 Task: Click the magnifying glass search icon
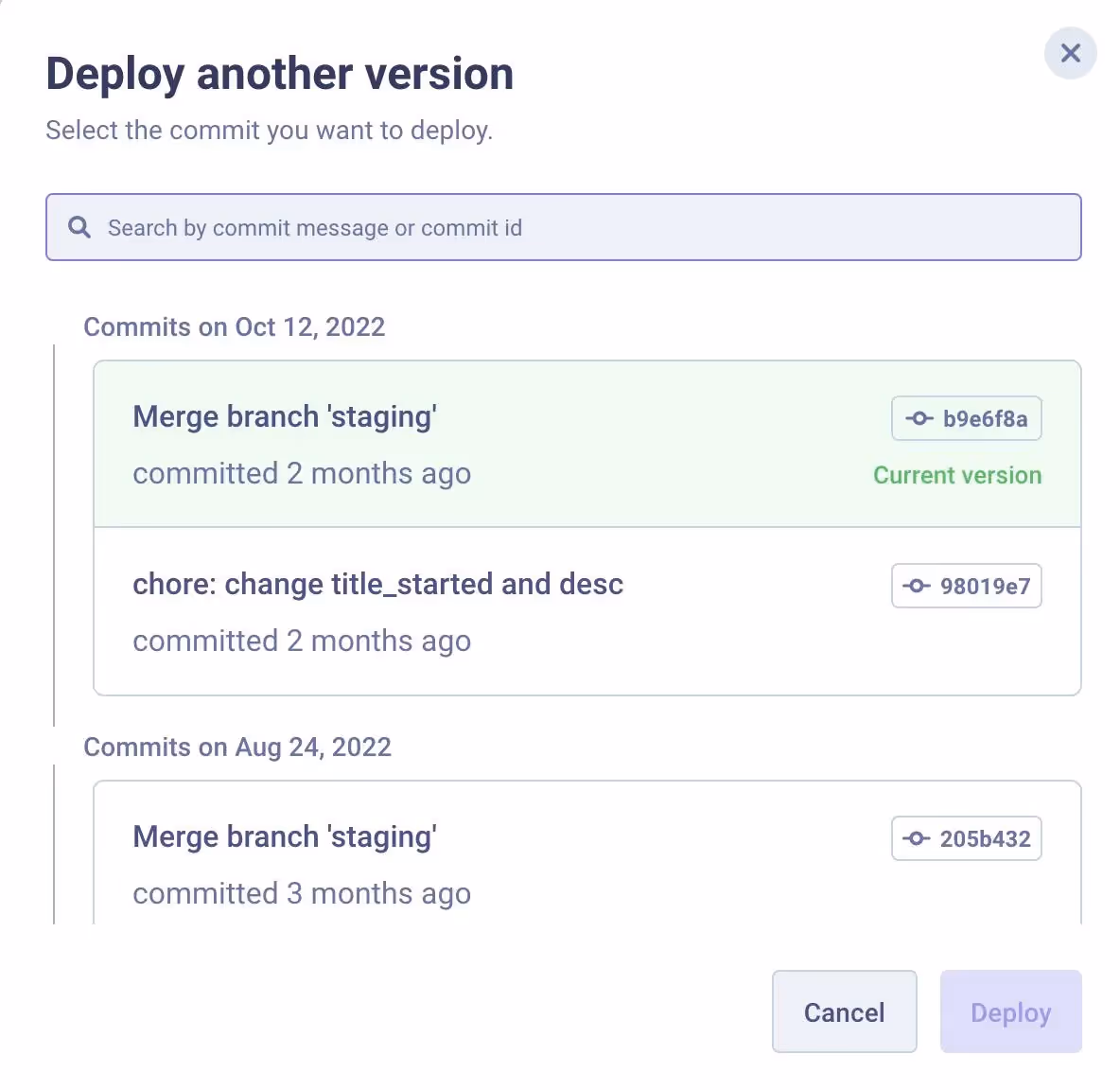79,227
